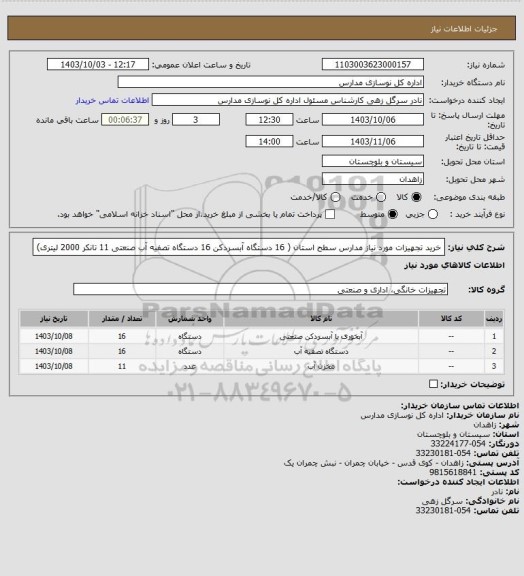Select the خدمت radio button
Image resolution: width=524 pixels, height=576 pixels.
[381, 197]
